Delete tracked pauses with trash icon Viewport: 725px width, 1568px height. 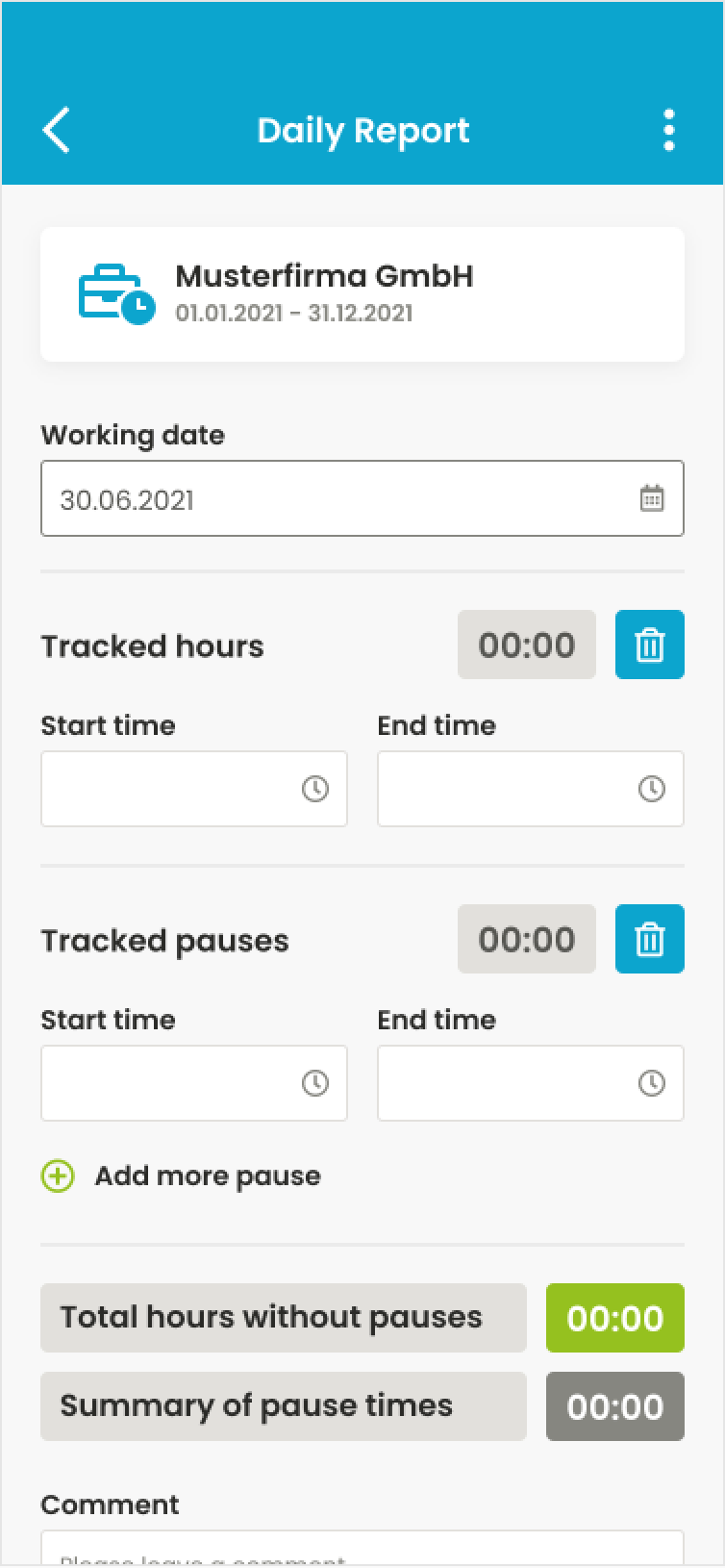pyautogui.click(x=650, y=939)
